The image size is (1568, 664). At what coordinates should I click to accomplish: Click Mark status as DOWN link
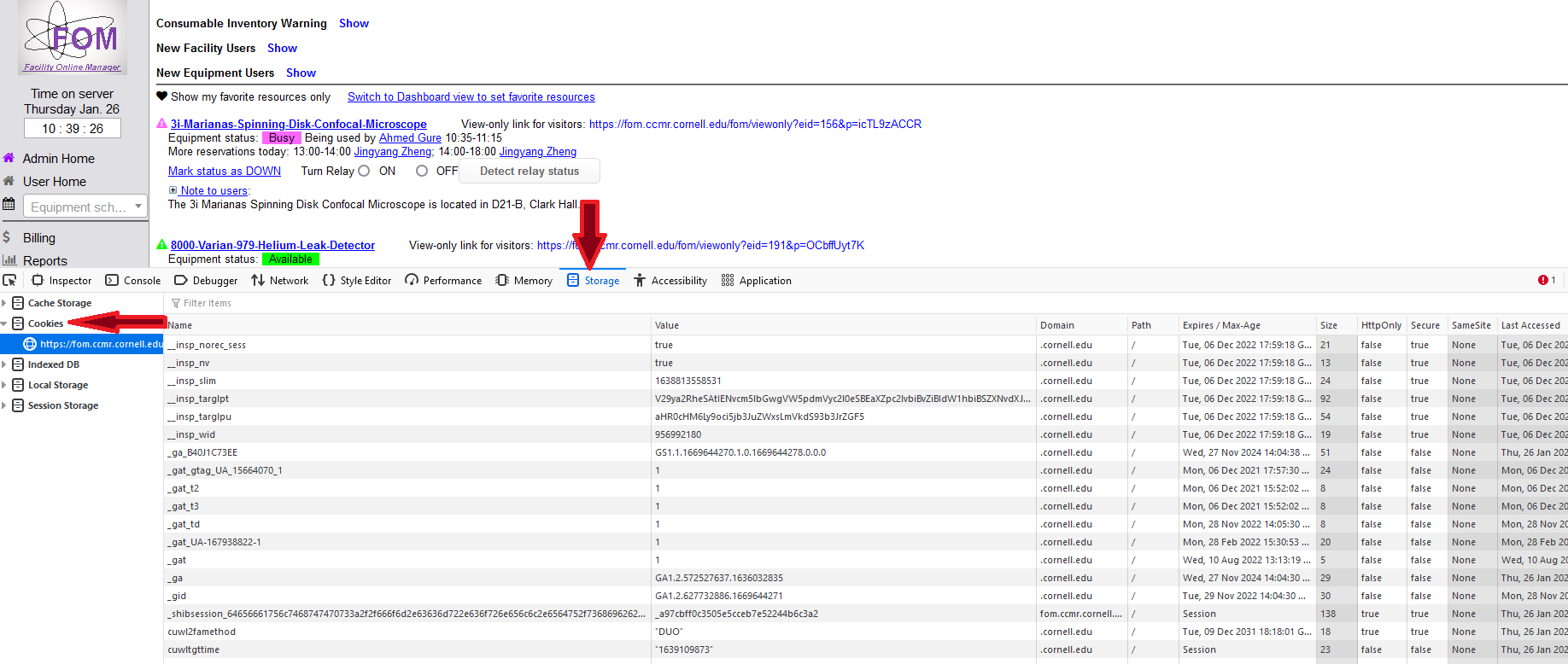point(225,171)
